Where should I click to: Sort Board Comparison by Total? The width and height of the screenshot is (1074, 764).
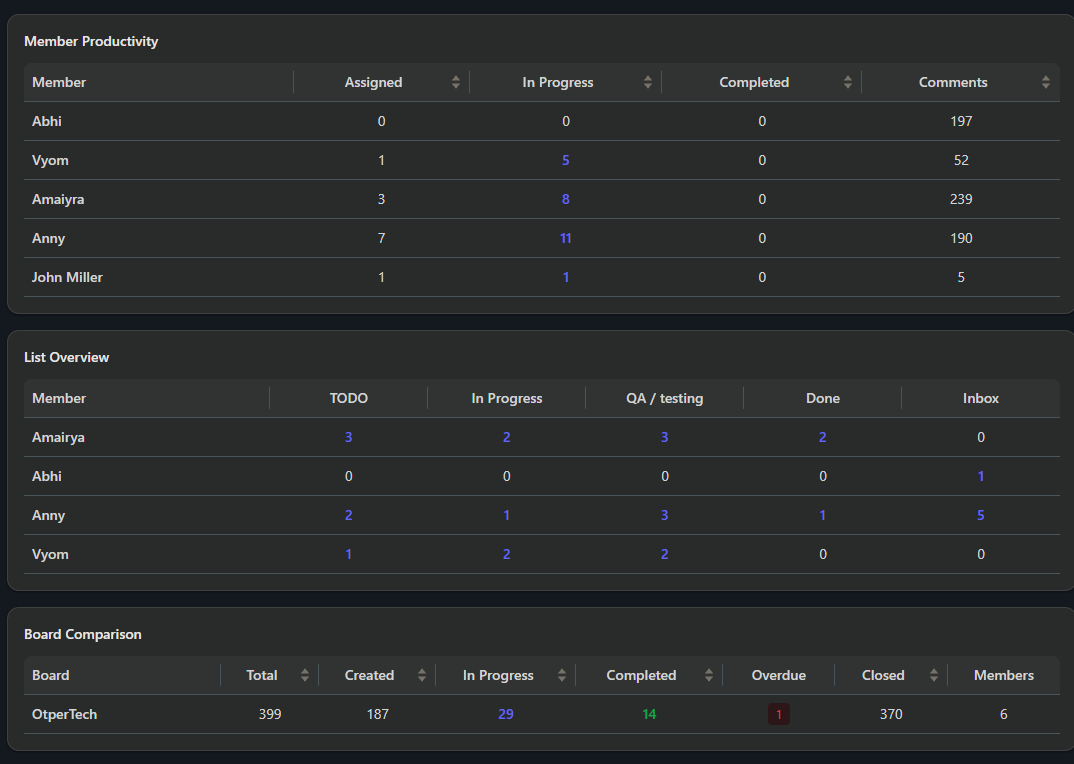tap(305, 675)
